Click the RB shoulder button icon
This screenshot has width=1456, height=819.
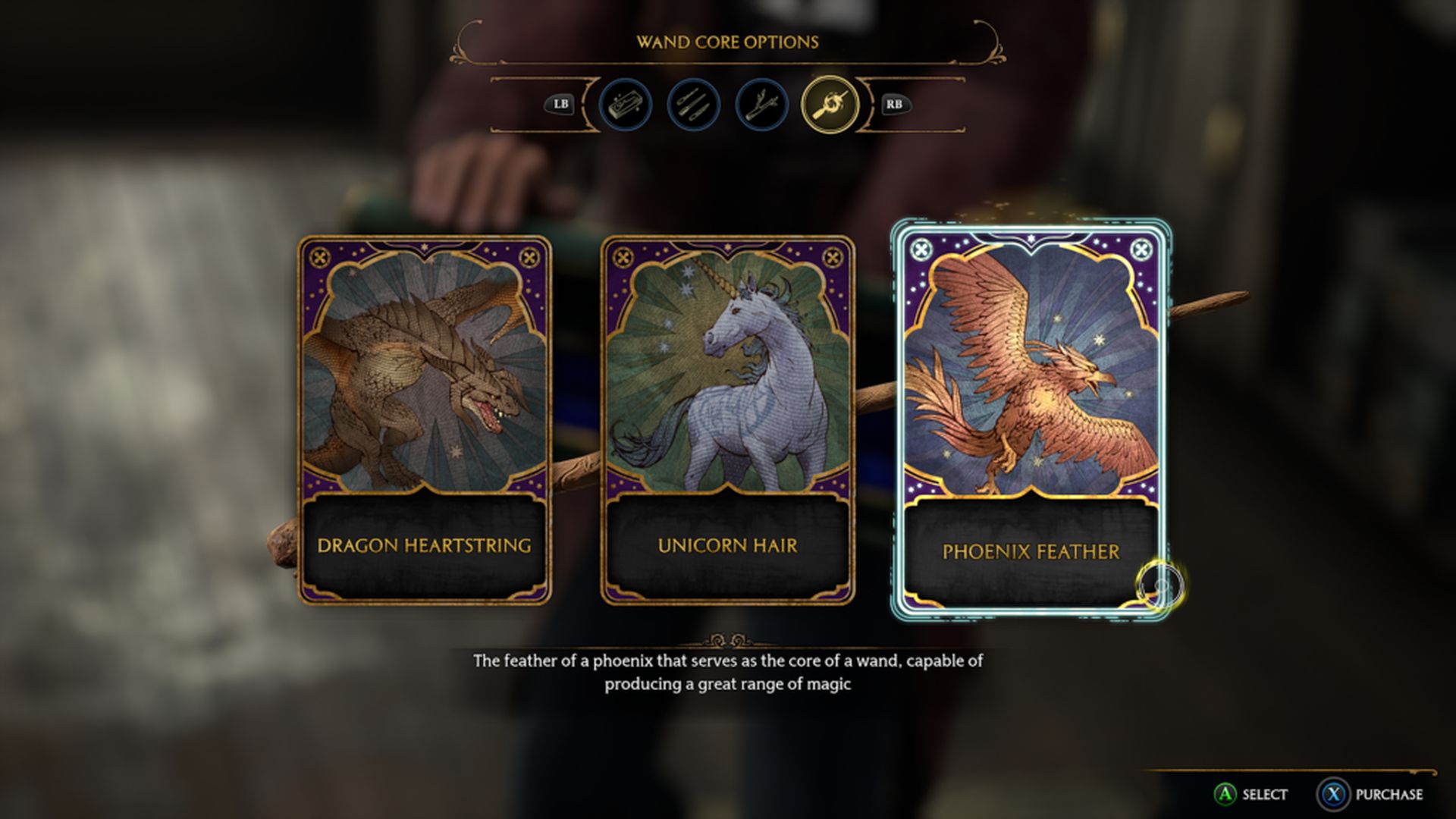click(x=894, y=105)
